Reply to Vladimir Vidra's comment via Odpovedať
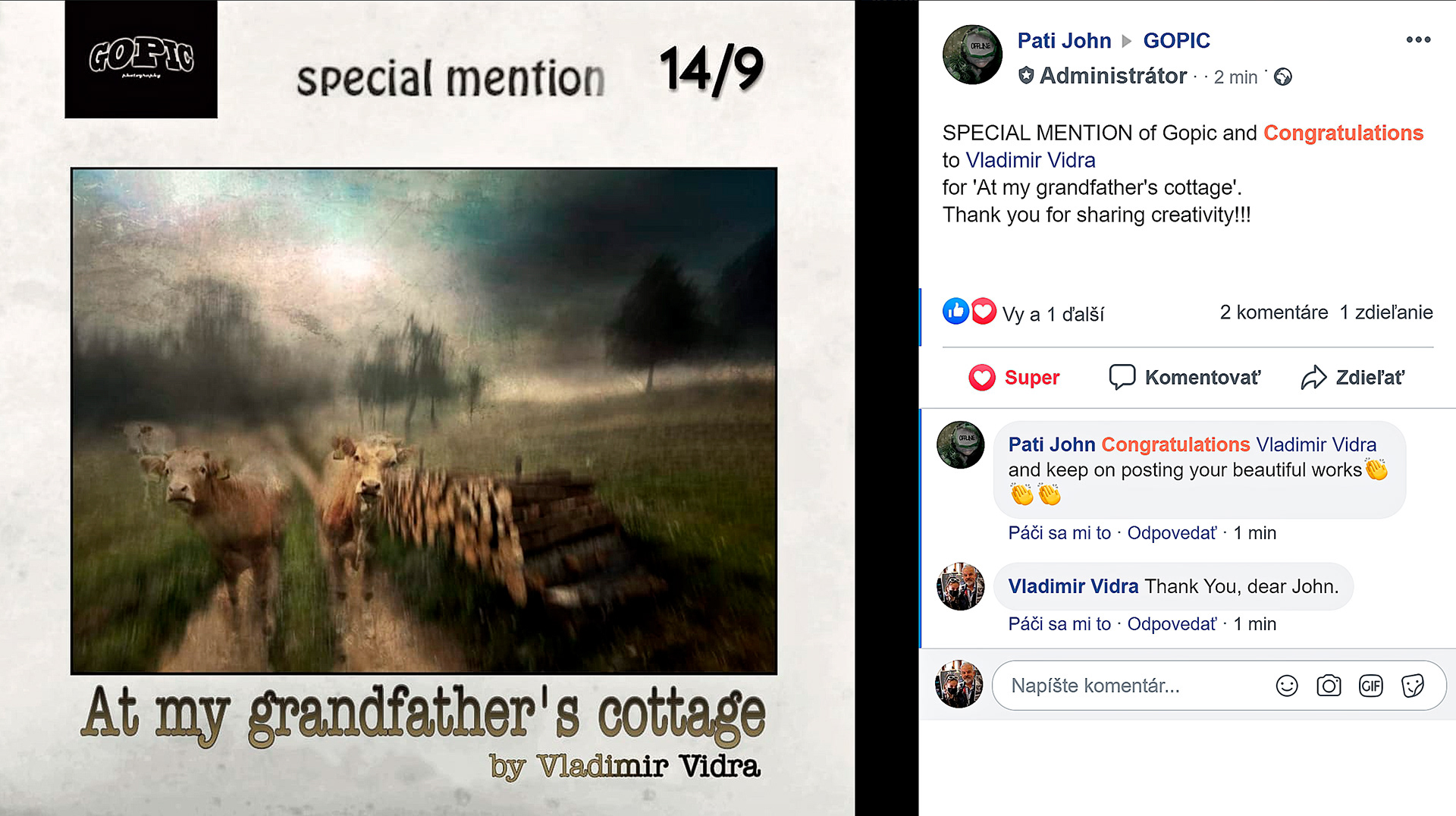 coord(1172,624)
